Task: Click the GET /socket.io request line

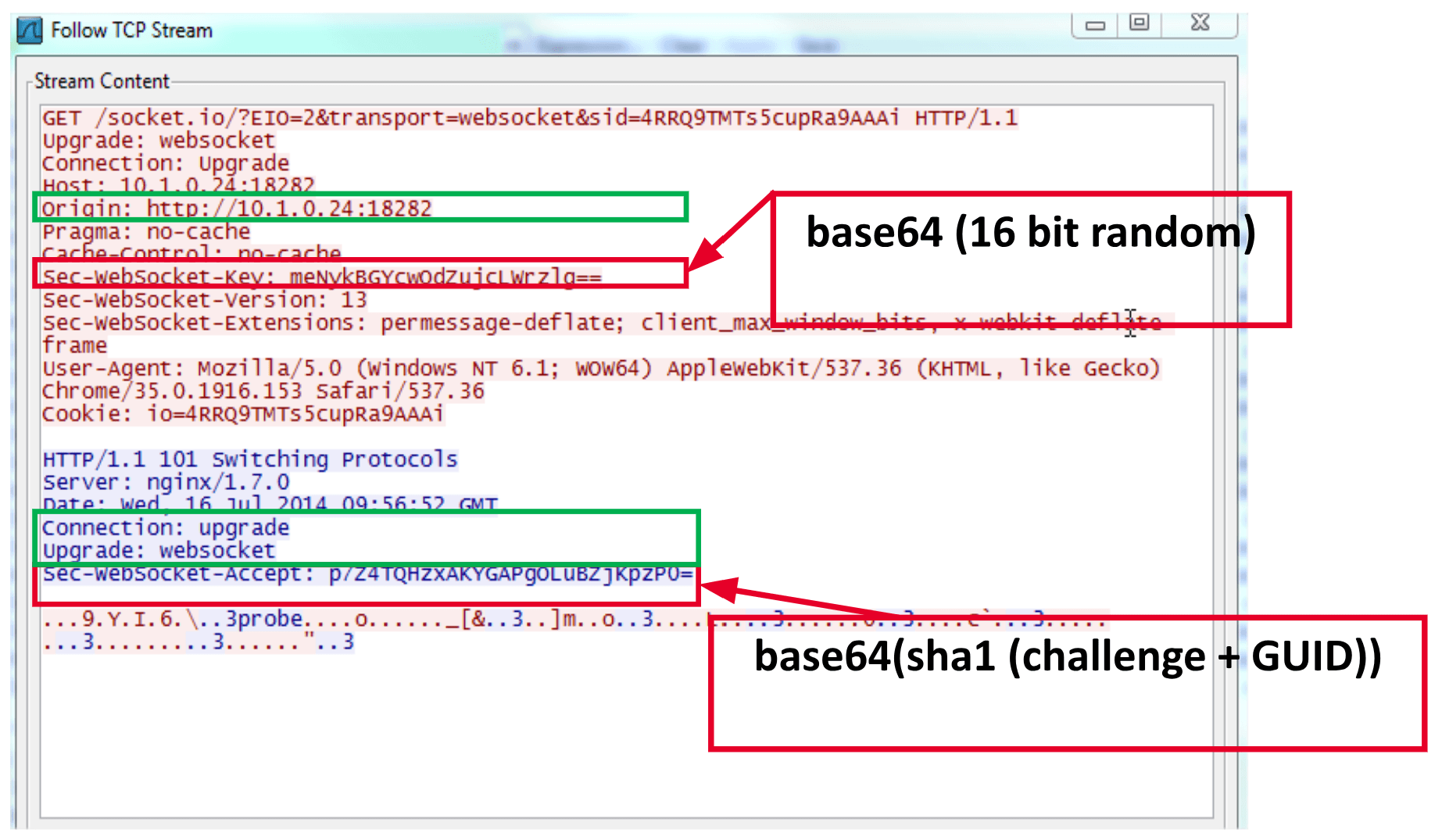Action: 530,118
